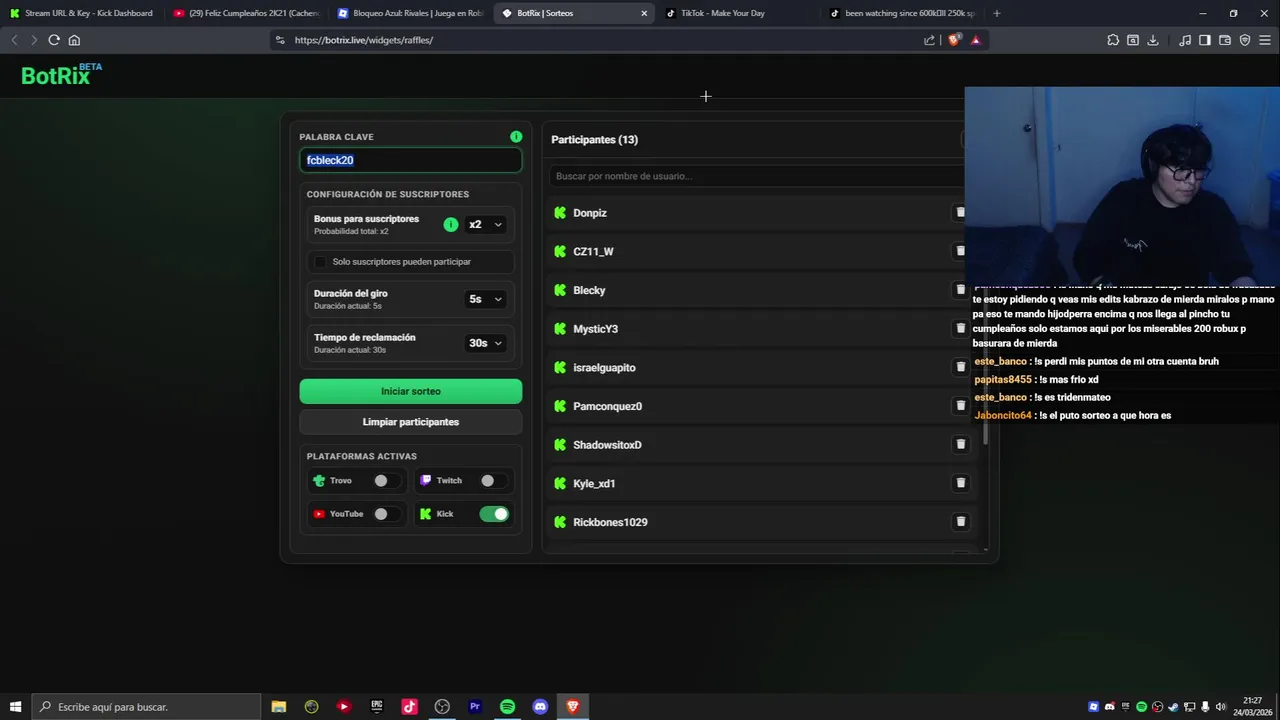Click the info icon in subscriber bonus row
Screen dimensions: 1280x720
pos(451,225)
